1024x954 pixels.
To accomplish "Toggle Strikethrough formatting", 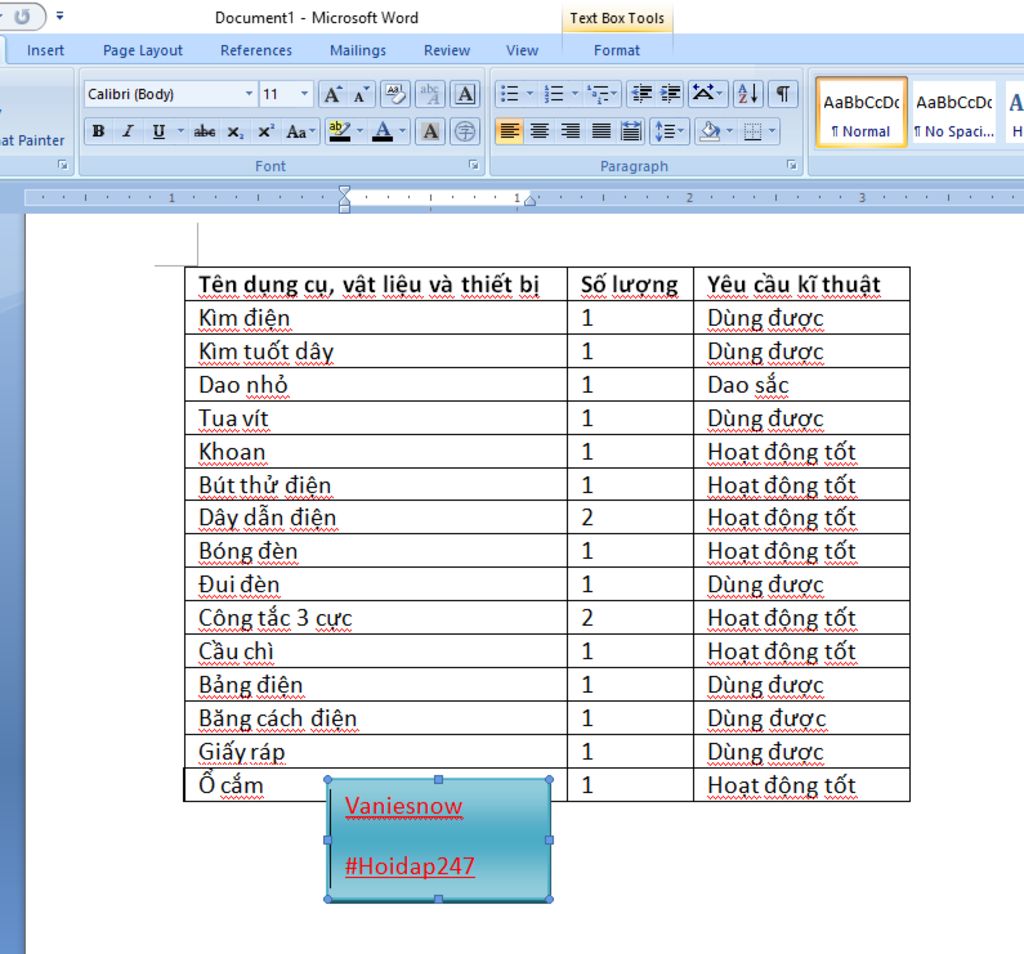I will click(x=204, y=131).
